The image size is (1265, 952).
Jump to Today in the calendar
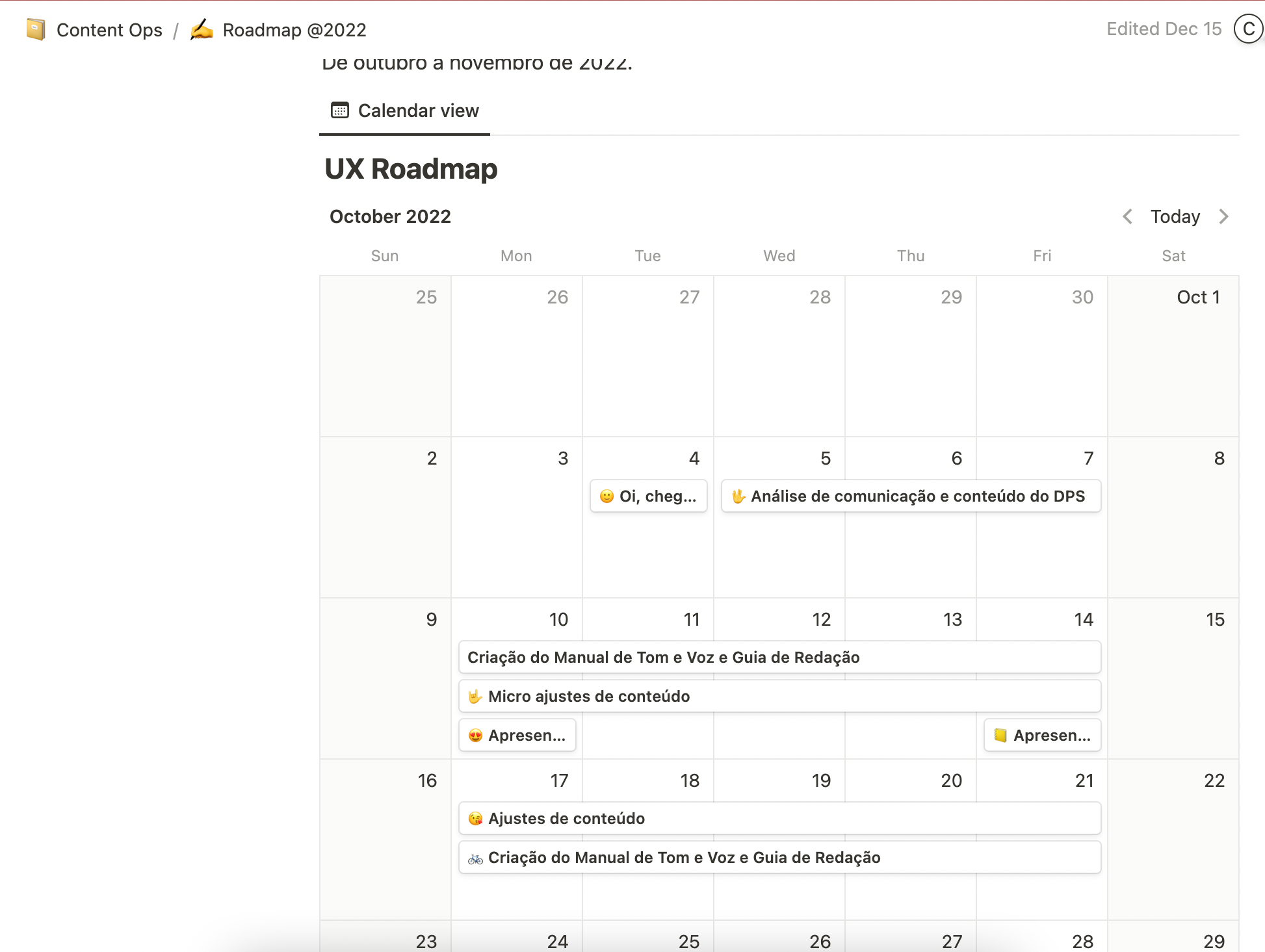(1175, 216)
